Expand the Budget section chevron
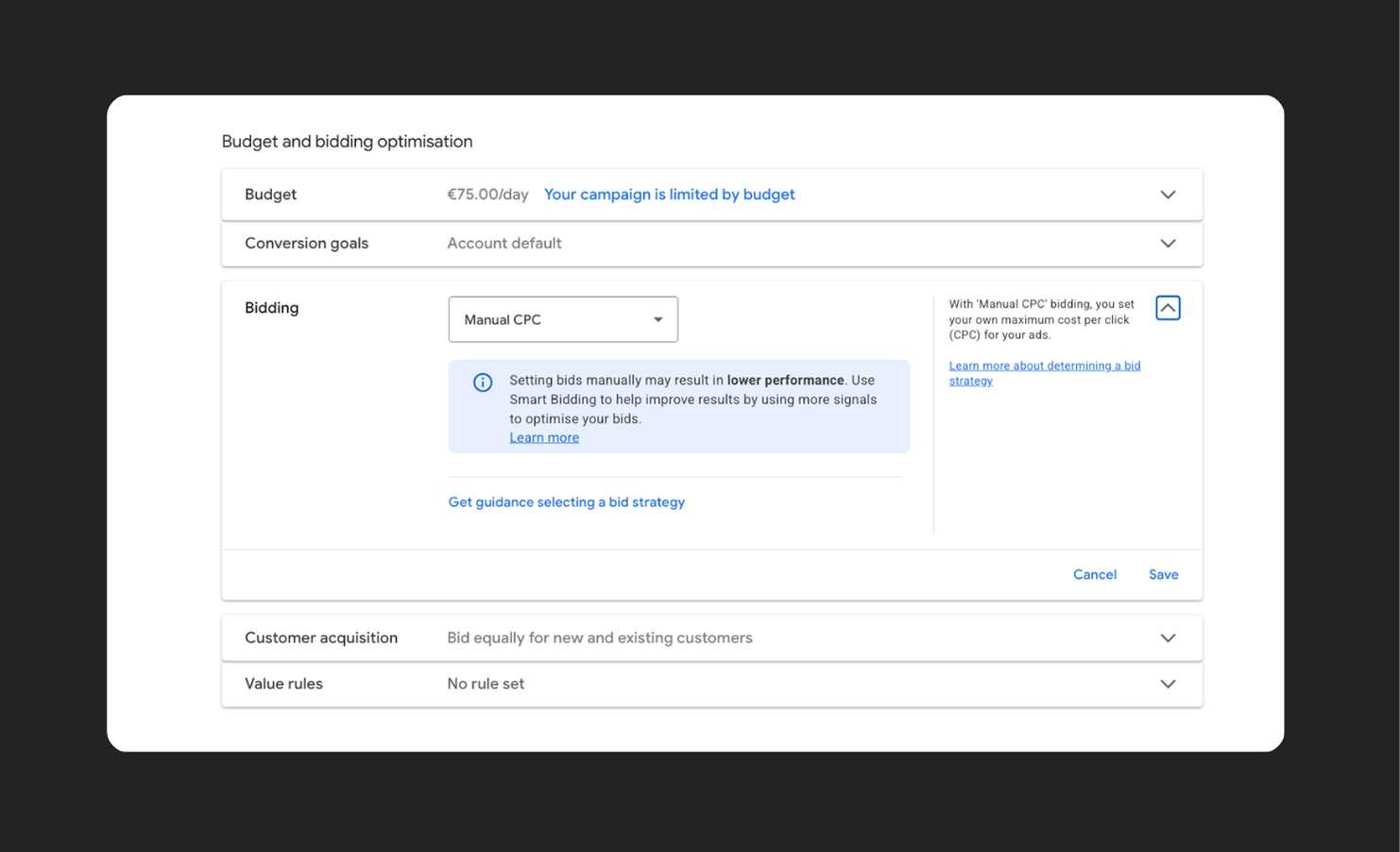 [x=1168, y=195]
